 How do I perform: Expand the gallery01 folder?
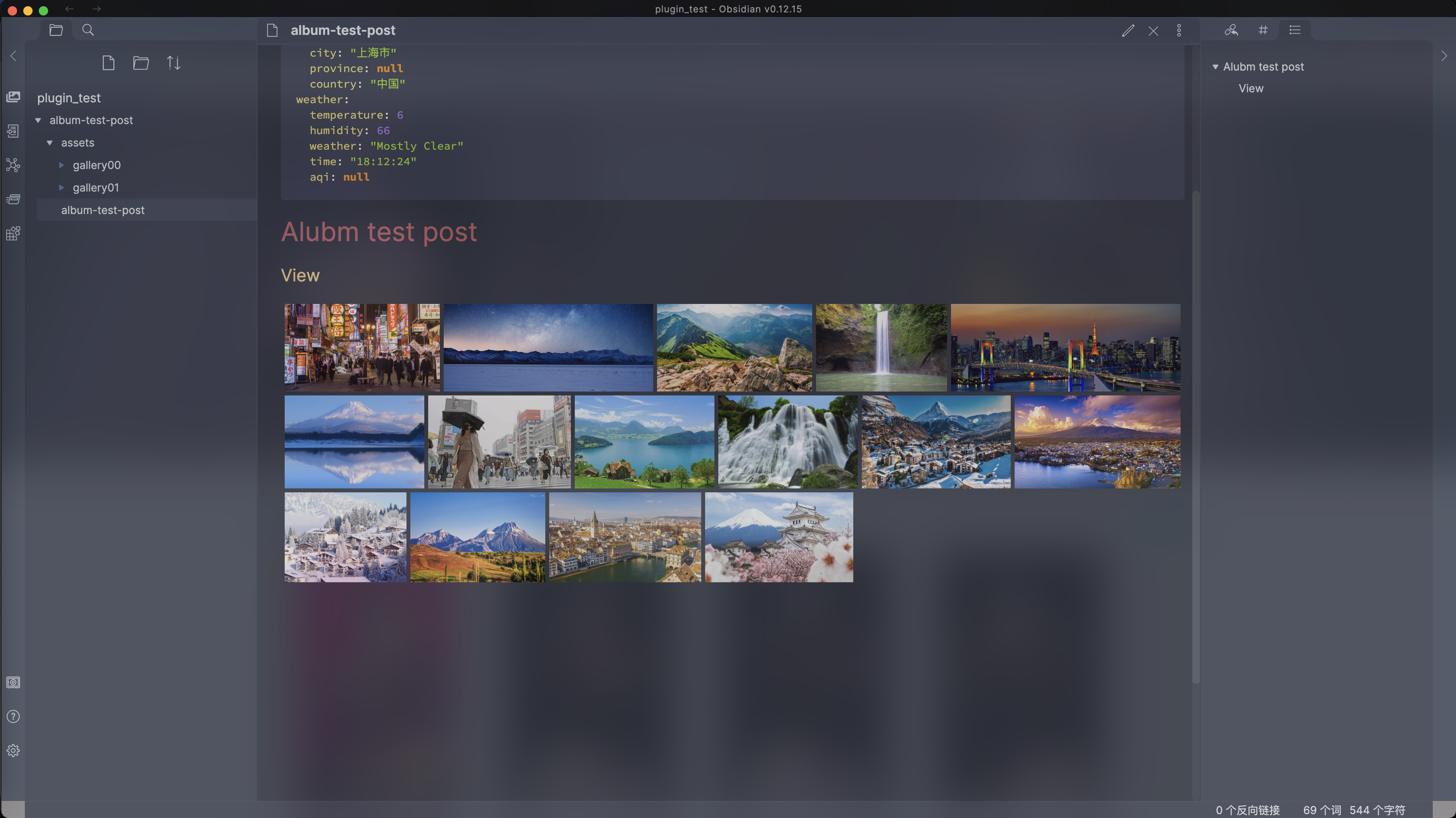(x=62, y=188)
